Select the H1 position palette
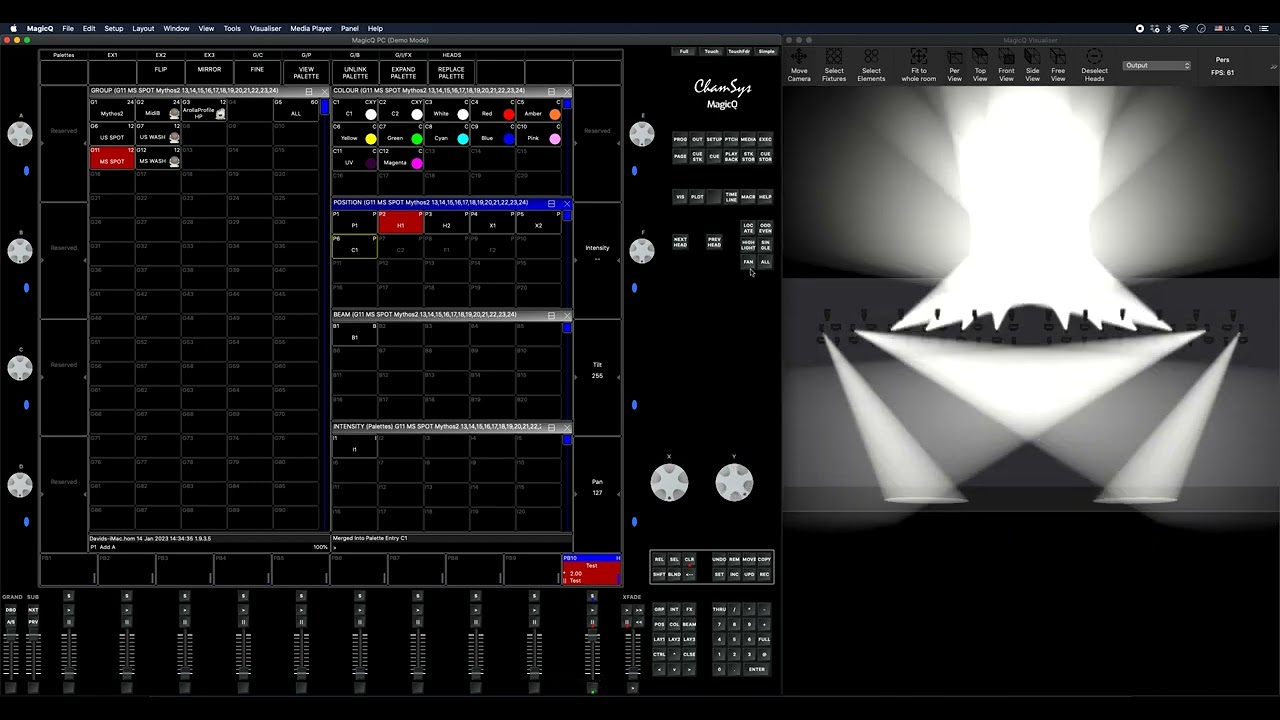Viewport: 1280px width, 720px height. pyautogui.click(x=400, y=222)
